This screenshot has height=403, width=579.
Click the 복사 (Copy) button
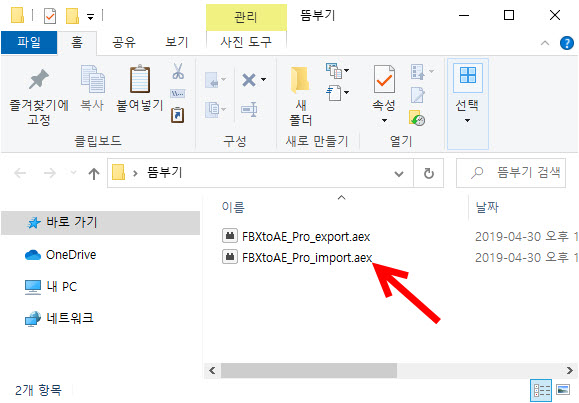point(92,89)
